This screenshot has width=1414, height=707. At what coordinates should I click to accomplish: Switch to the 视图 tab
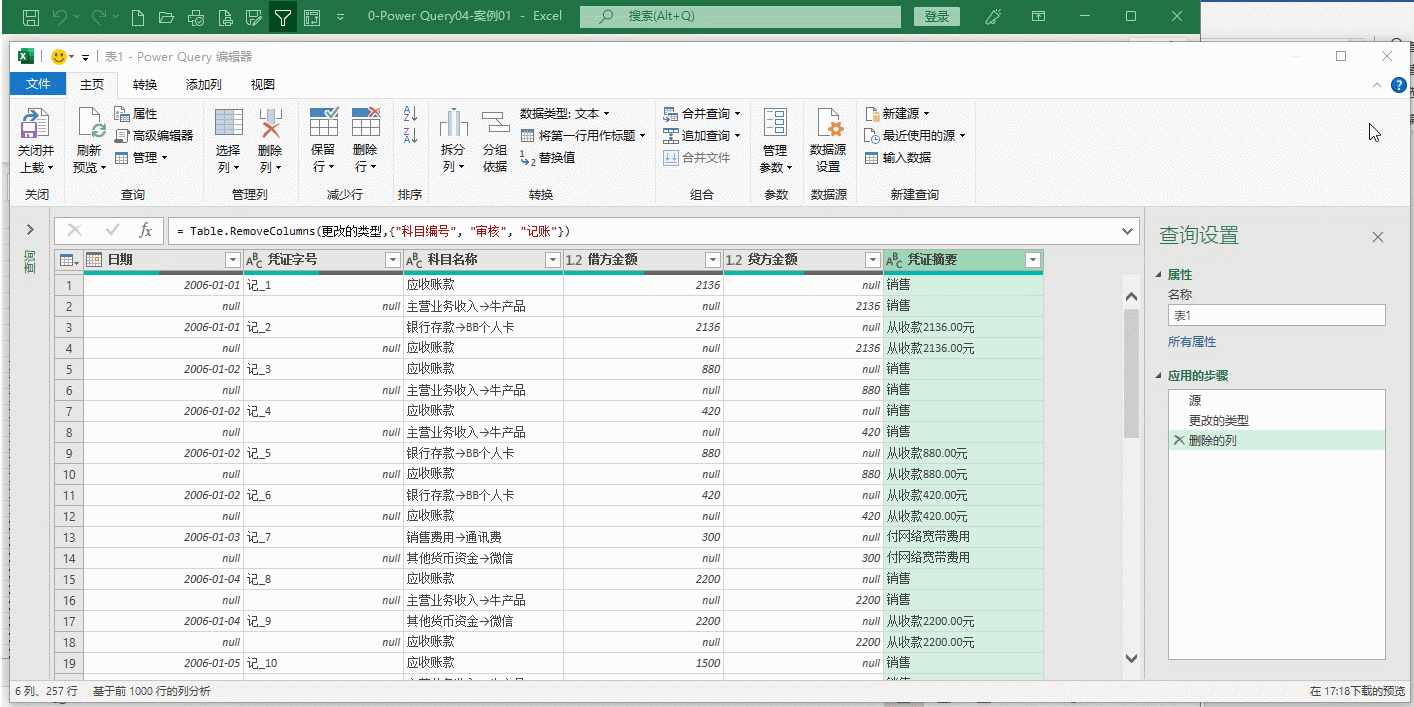[x=262, y=85]
